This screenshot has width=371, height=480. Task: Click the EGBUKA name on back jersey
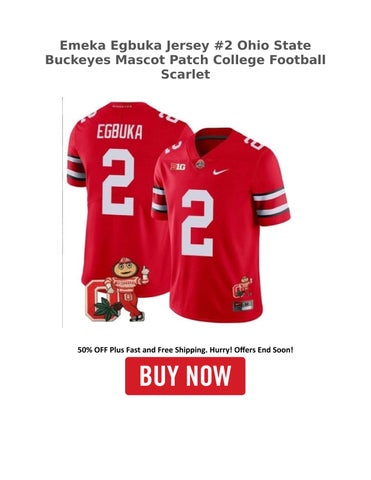coord(120,132)
